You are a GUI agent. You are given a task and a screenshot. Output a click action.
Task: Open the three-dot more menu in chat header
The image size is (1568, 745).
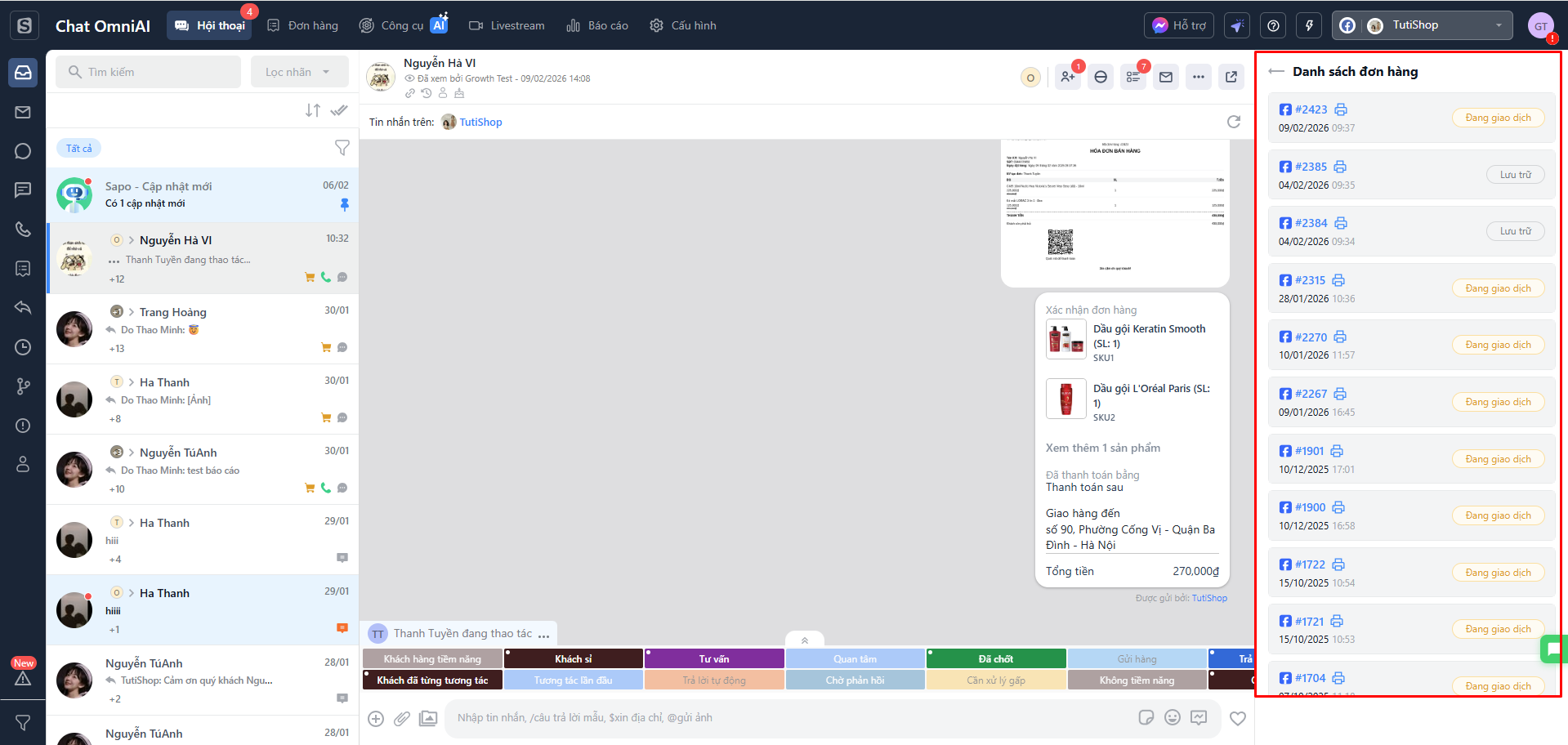[x=1199, y=77]
